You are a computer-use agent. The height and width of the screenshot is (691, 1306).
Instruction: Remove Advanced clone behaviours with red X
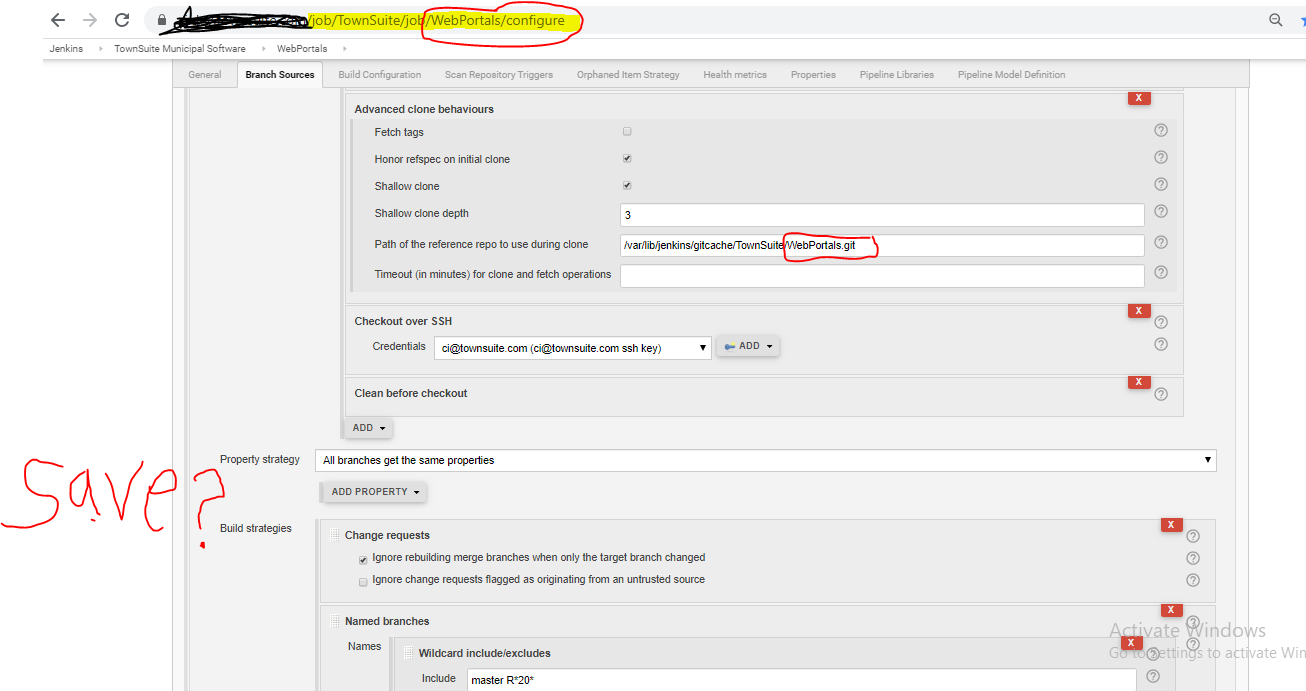pyautogui.click(x=1138, y=98)
